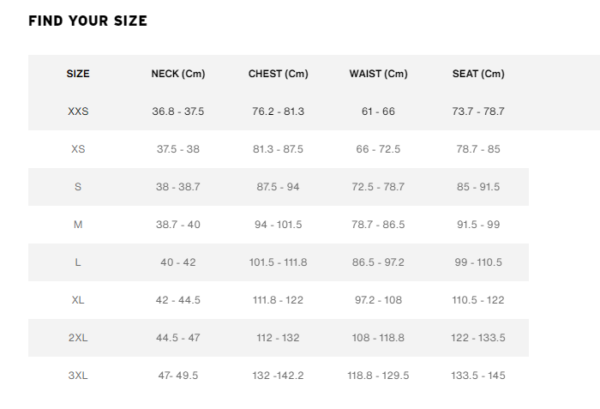Screen dimensions: 600x409
Task: Click the XL size row label
Action: click(x=78, y=300)
